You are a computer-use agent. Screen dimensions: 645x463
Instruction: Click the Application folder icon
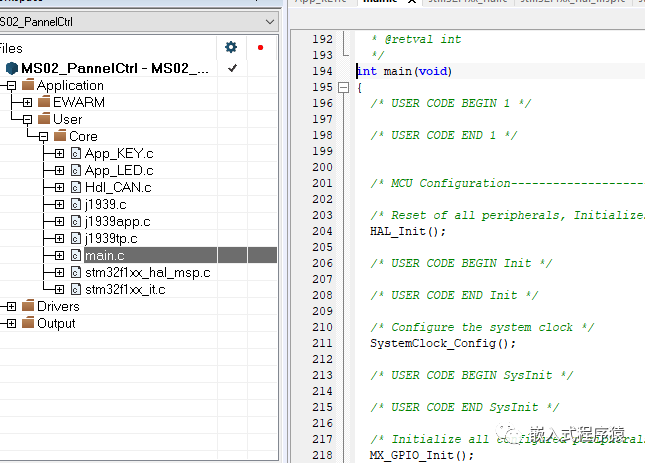tap(28, 85)
